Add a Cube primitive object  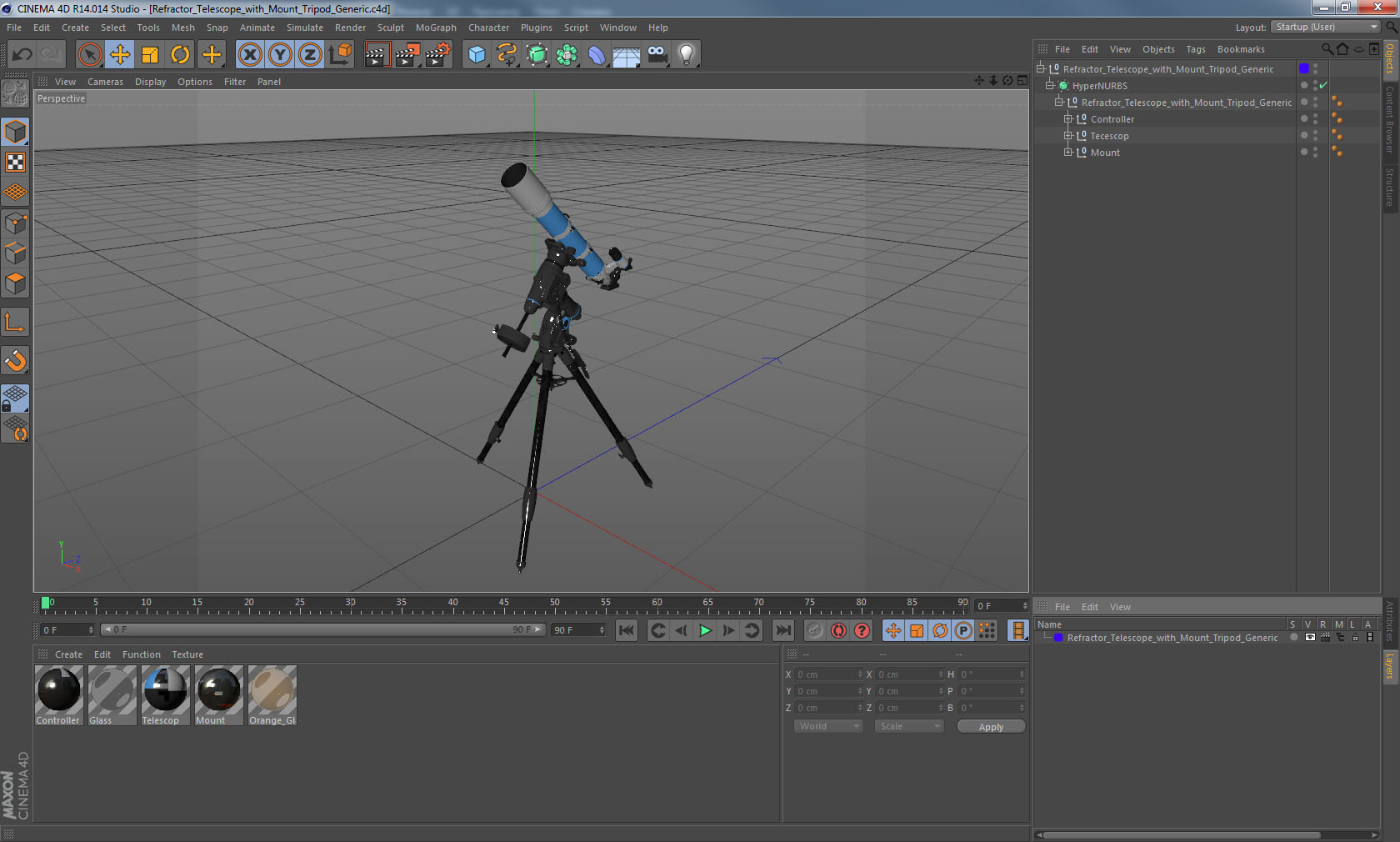477,55
